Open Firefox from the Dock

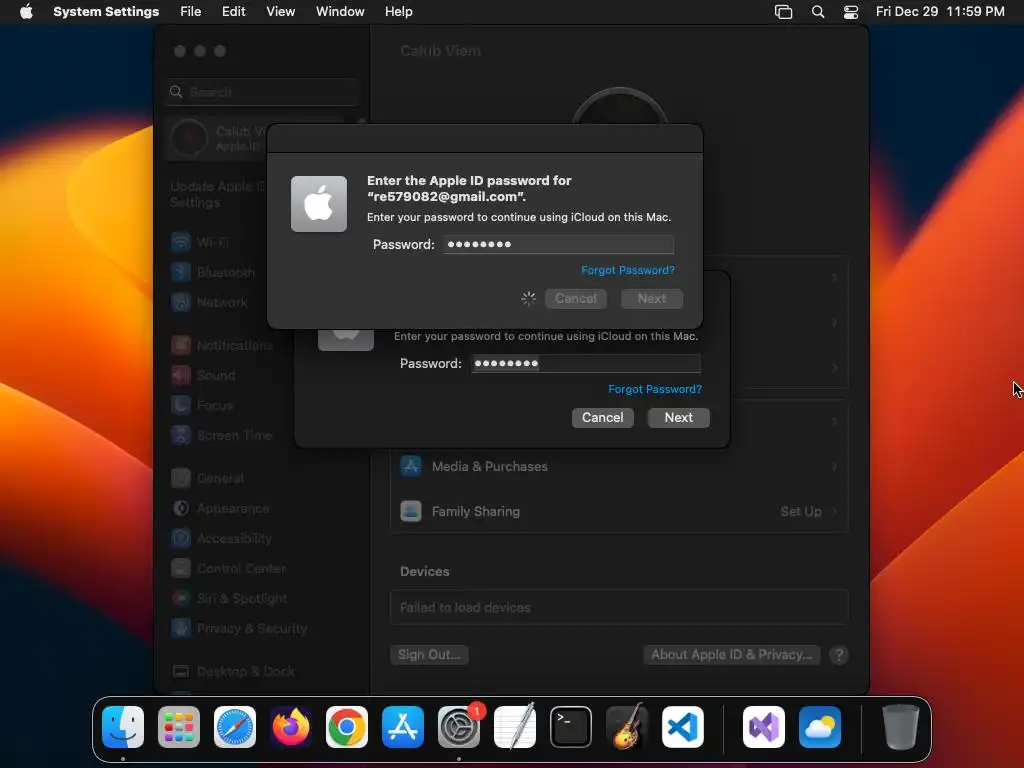pos(291,727)
